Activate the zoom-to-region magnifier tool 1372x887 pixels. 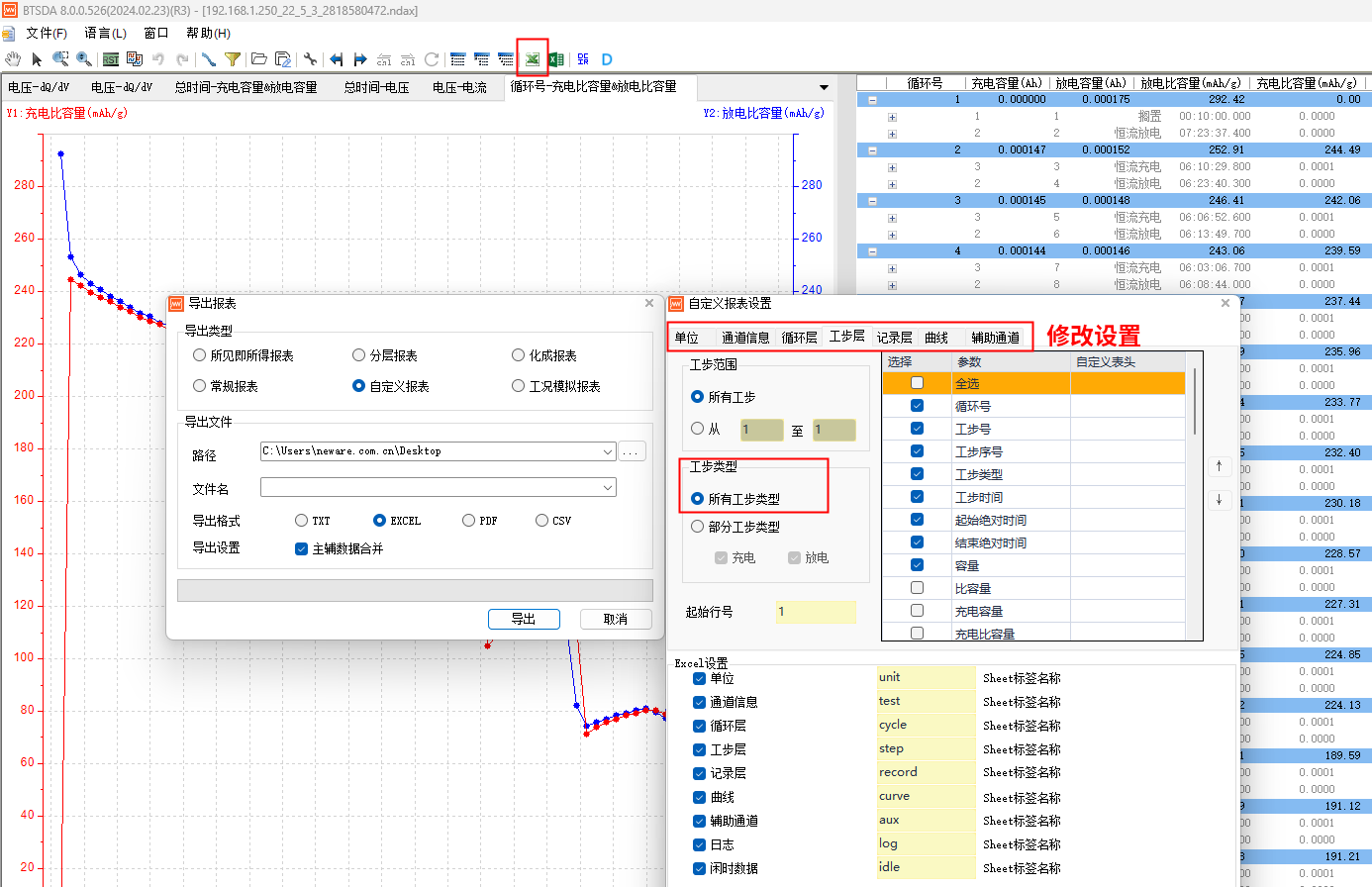pyautogui.click(x=60, y=59)
